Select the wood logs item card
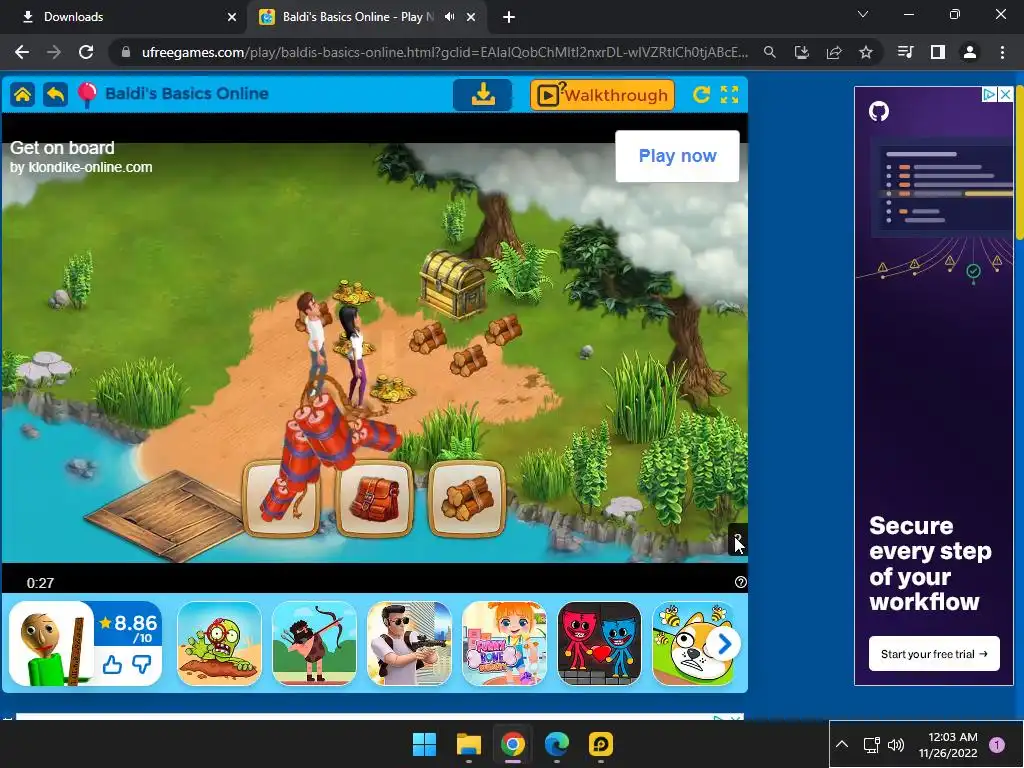1024x768 pixels. (467, 498)
